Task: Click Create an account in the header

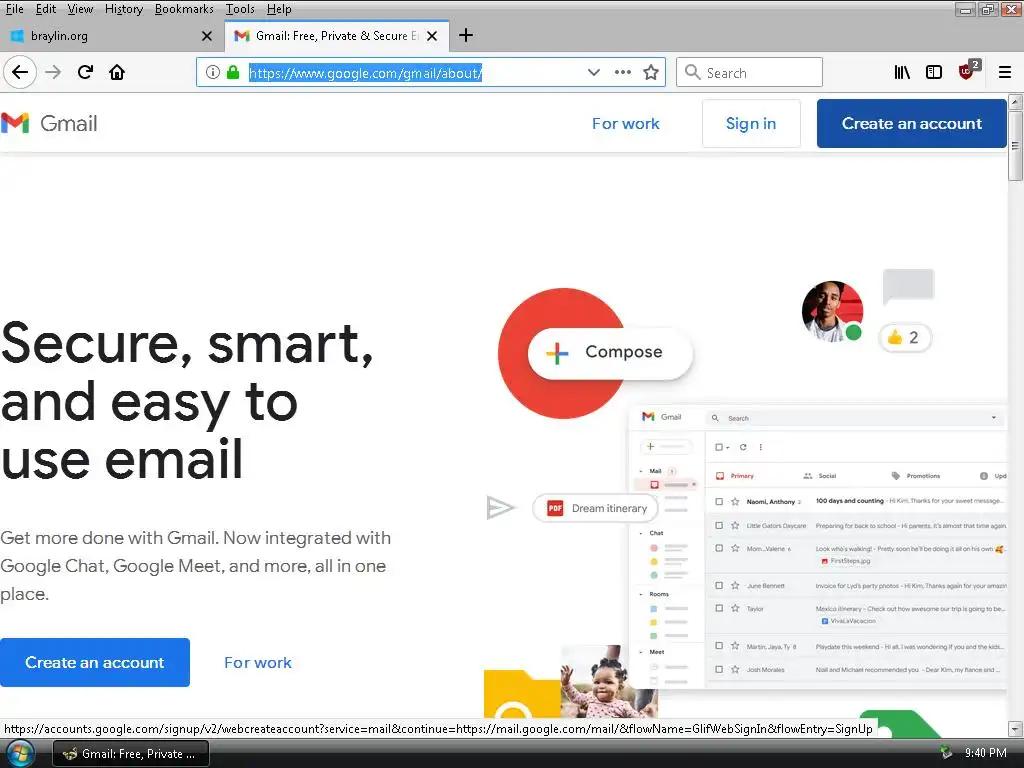Action: [x=912, y=123]
